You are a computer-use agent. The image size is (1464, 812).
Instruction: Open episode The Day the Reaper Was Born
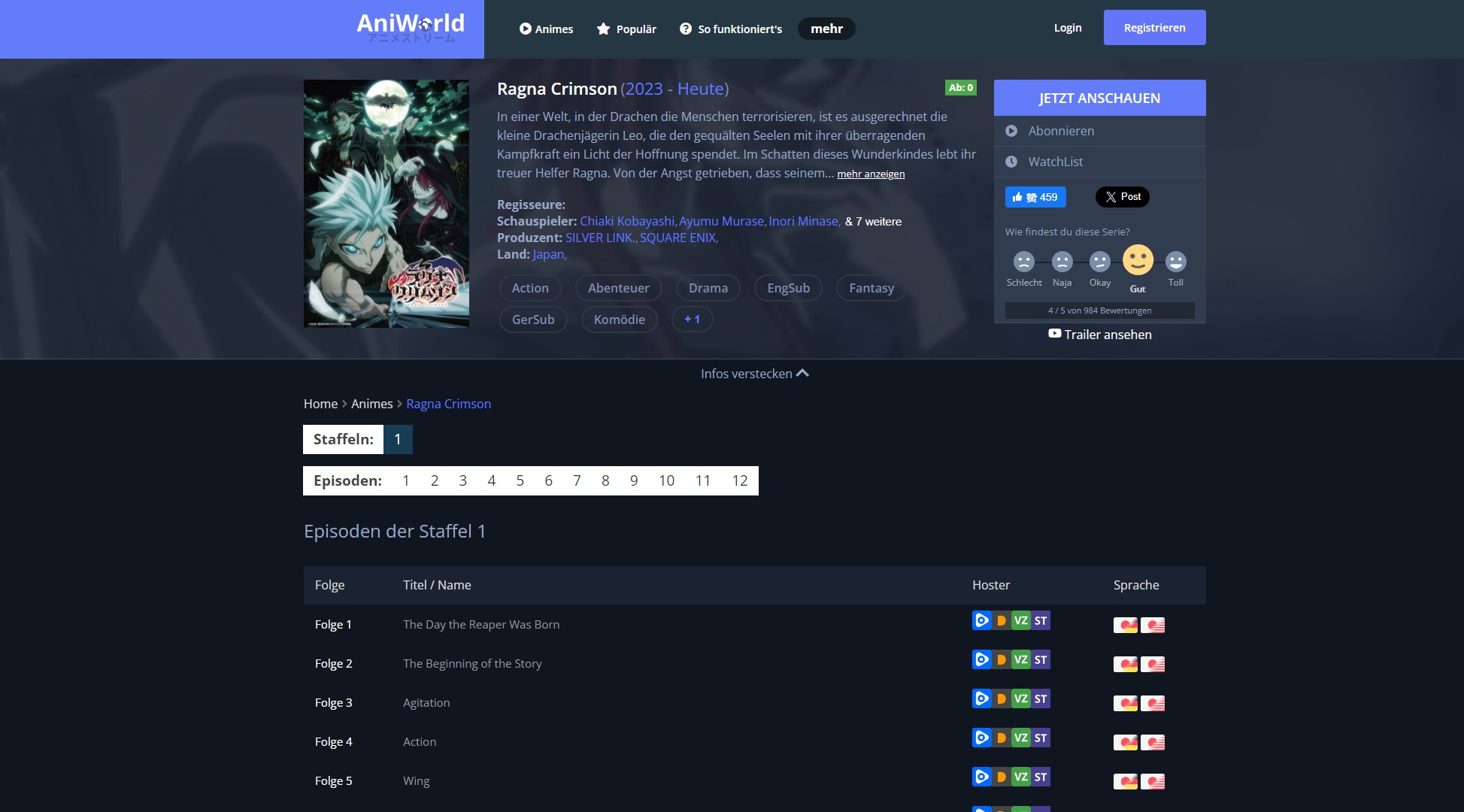481,625
